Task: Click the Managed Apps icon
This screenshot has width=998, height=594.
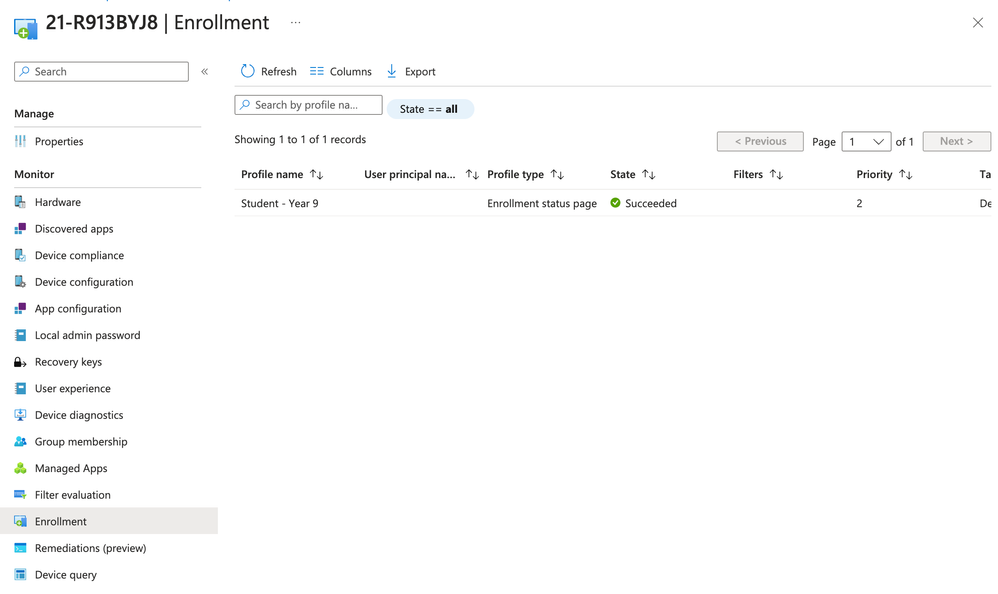Action: coord(20,468)
